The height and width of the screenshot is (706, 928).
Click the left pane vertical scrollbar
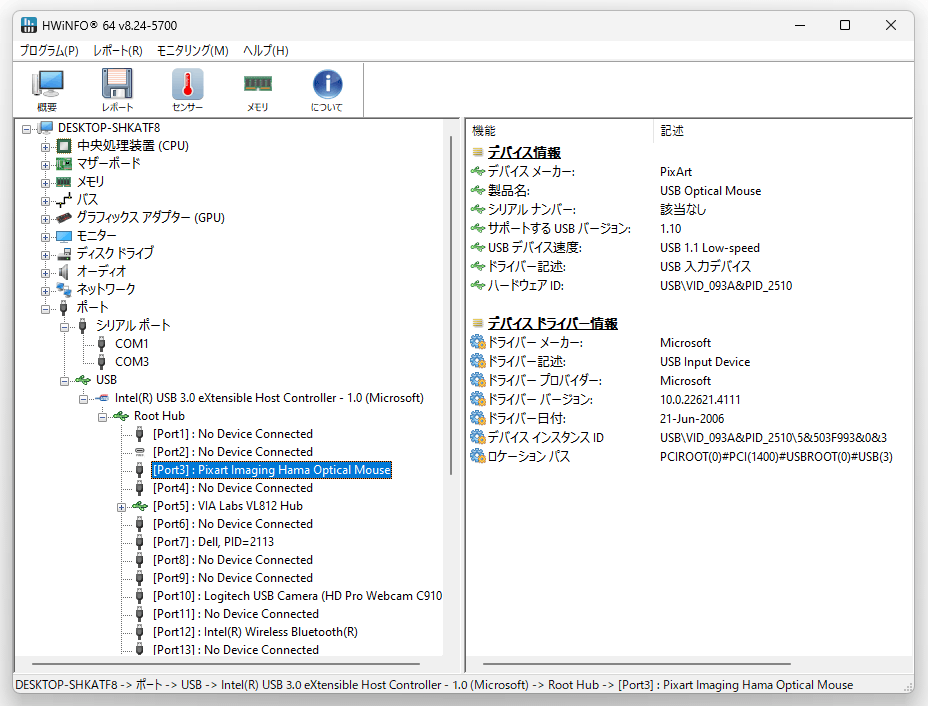[451, 305]
